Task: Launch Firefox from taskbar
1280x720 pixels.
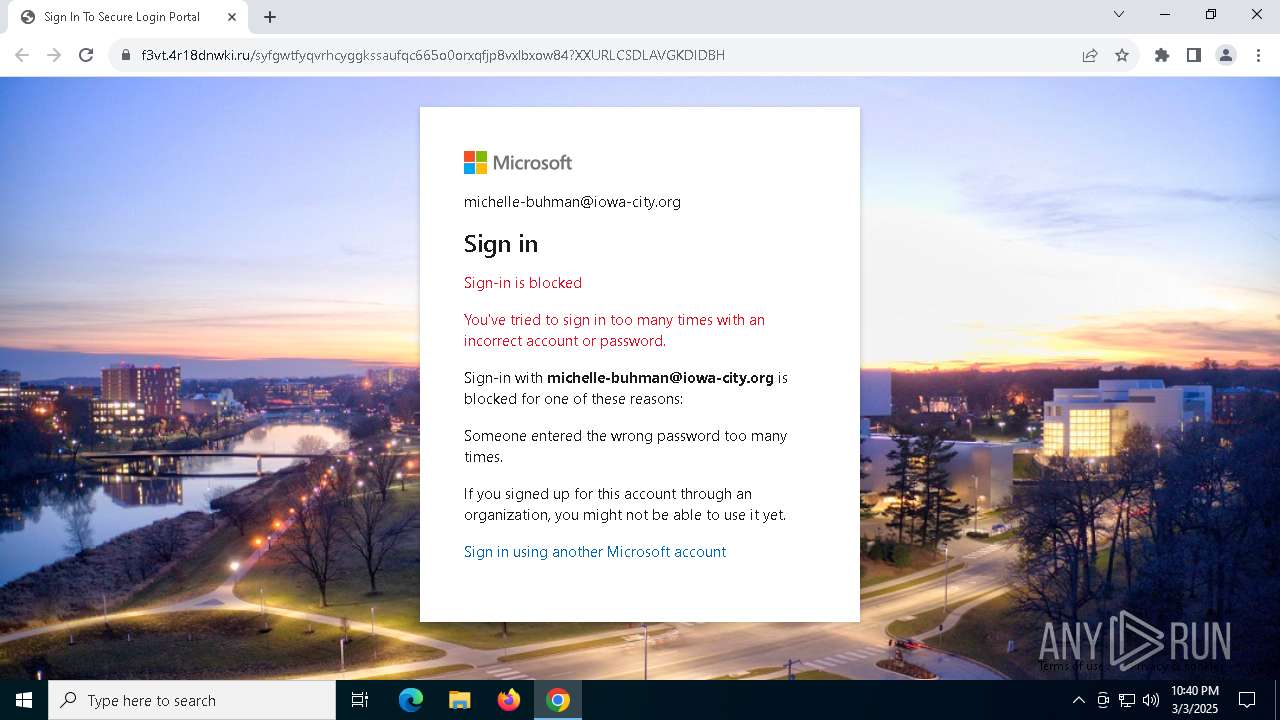Action: tap(509, 700)
